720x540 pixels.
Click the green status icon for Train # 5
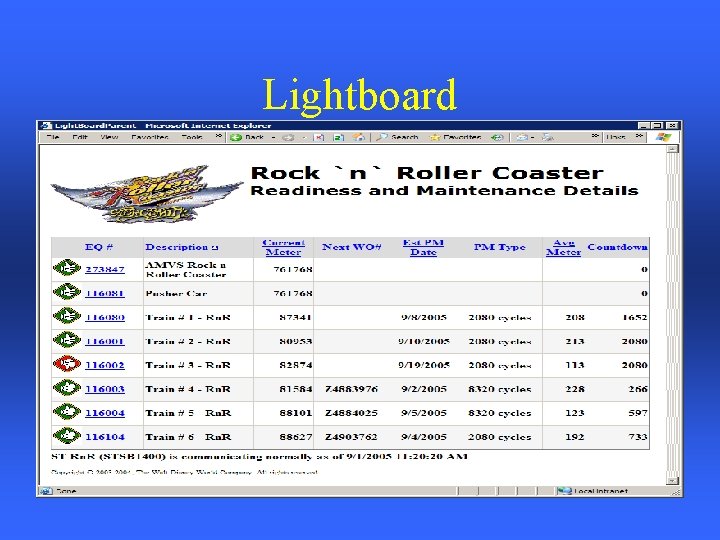[67, 411]
